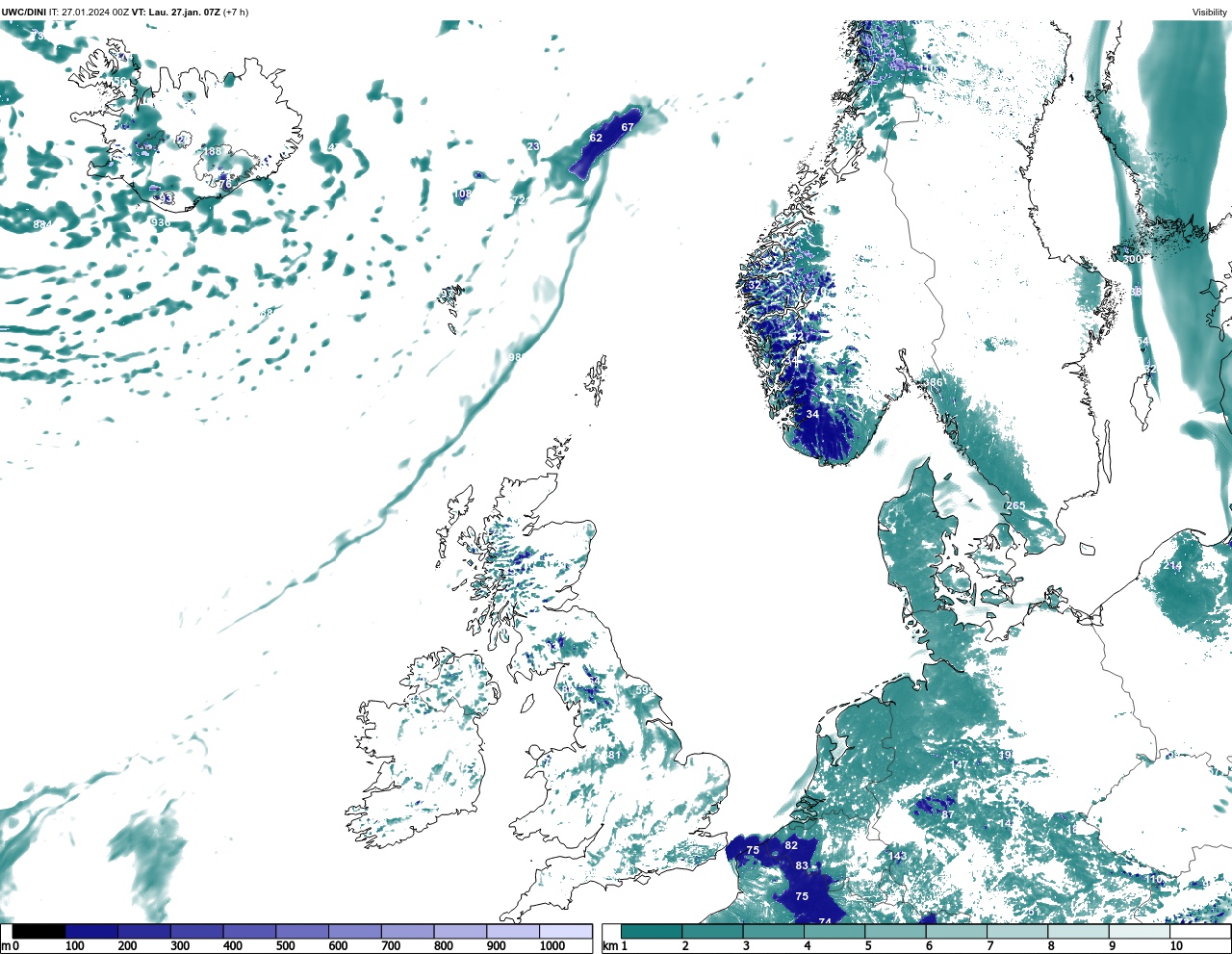Click the 'Visibility' title at top right

pyautogui.click(x=1210, y=13)
